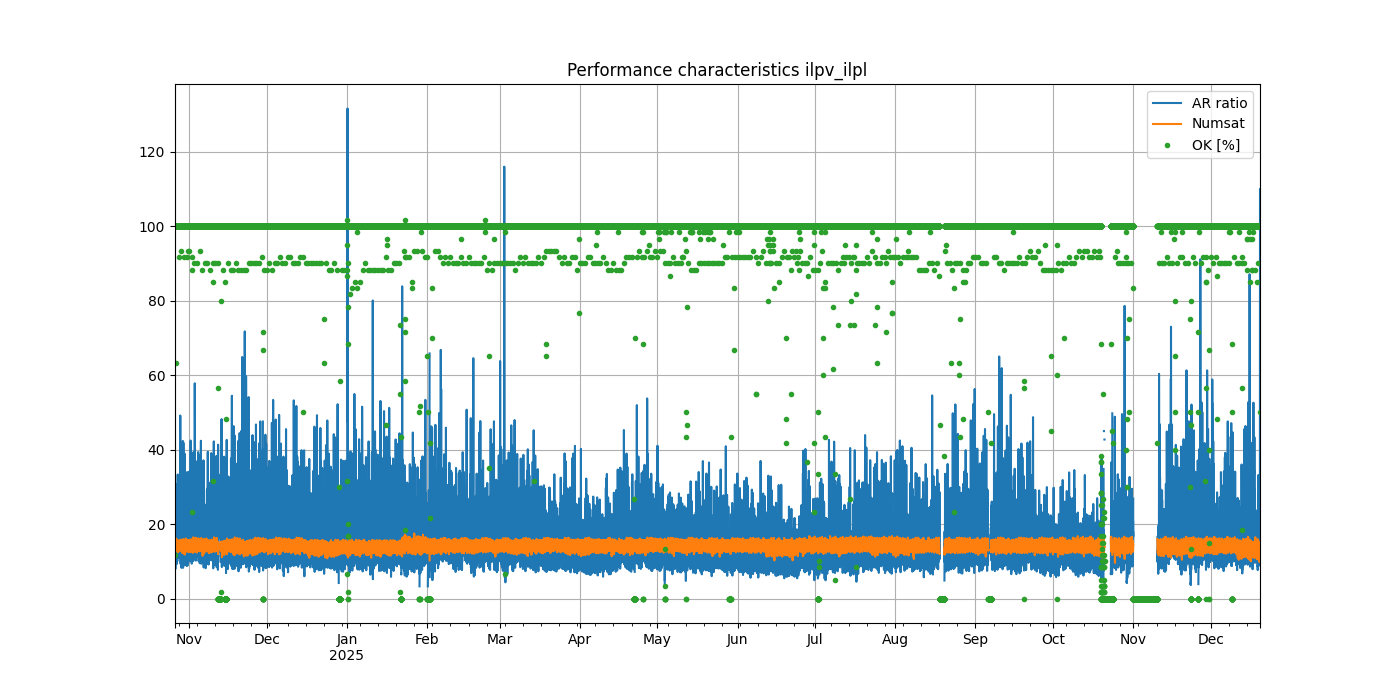Viewport: 1400px width, 700px height.
Task: Click the May x-axis tick label
Action: click(657, 639)
